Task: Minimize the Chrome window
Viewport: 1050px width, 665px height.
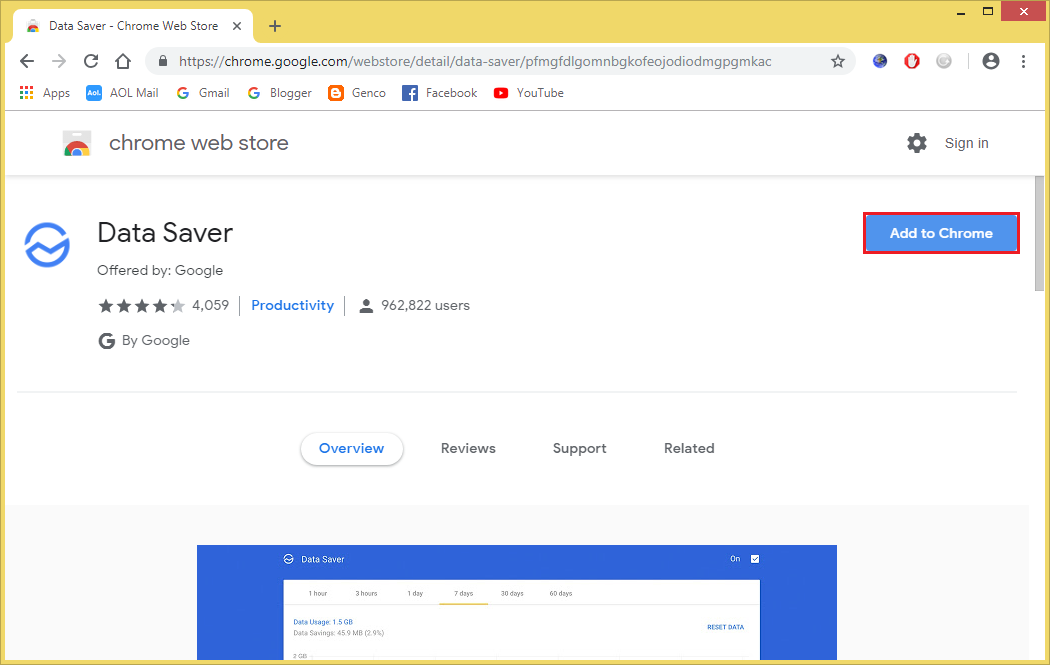Action: tap(961, 12)
